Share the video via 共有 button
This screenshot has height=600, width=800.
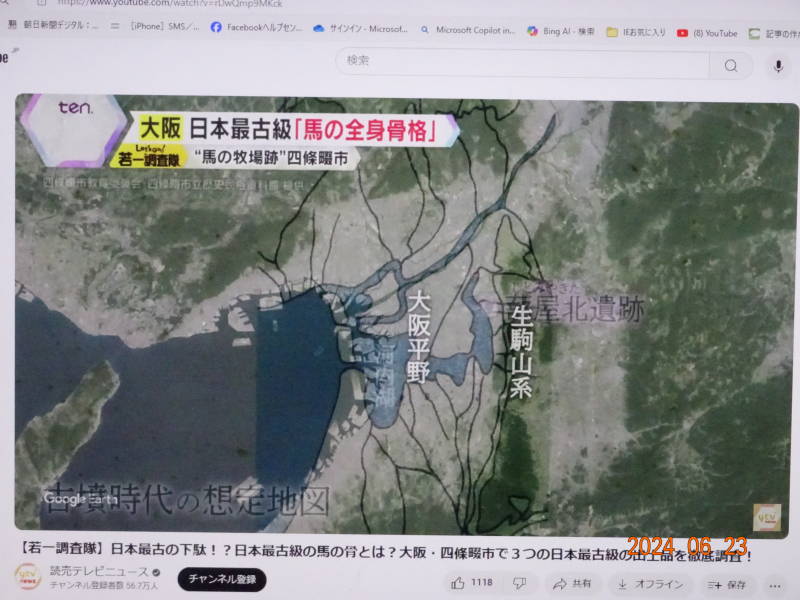pyautogui.click(x=572, y=584)
